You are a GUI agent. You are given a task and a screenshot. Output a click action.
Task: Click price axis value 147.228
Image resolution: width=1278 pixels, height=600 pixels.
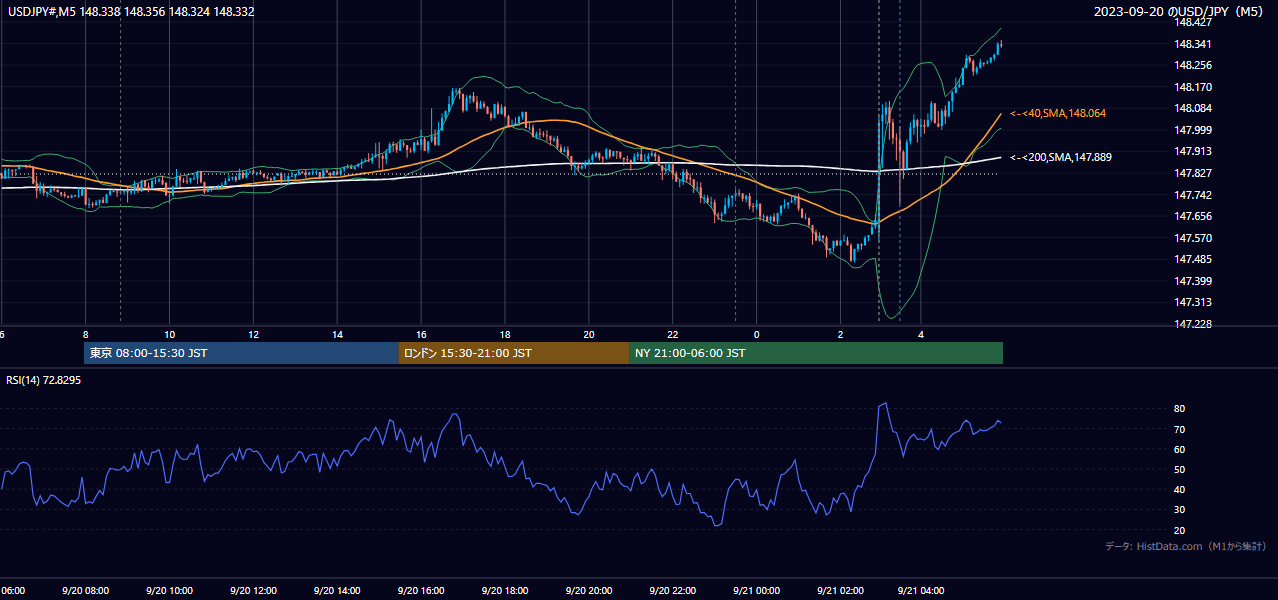1194,324
